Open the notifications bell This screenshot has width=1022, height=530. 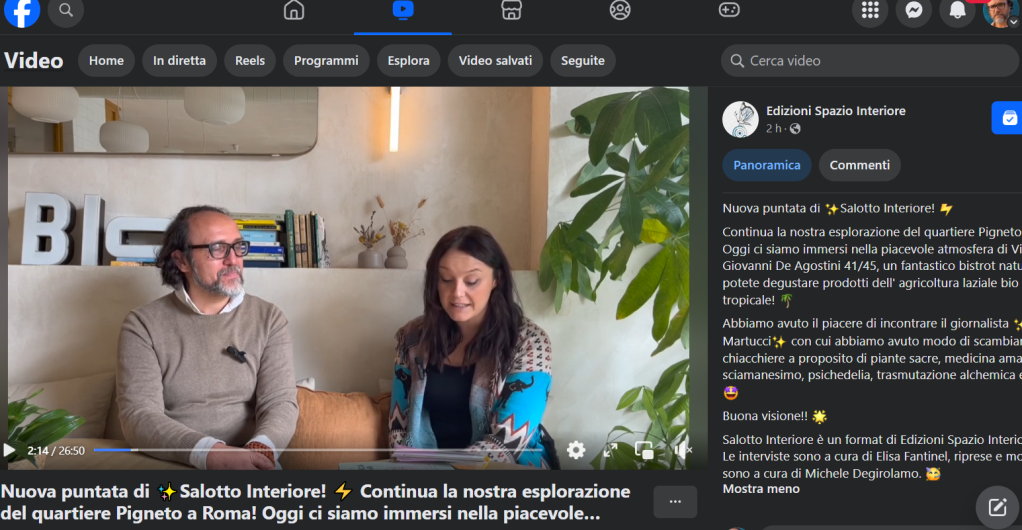pos(957,11)
